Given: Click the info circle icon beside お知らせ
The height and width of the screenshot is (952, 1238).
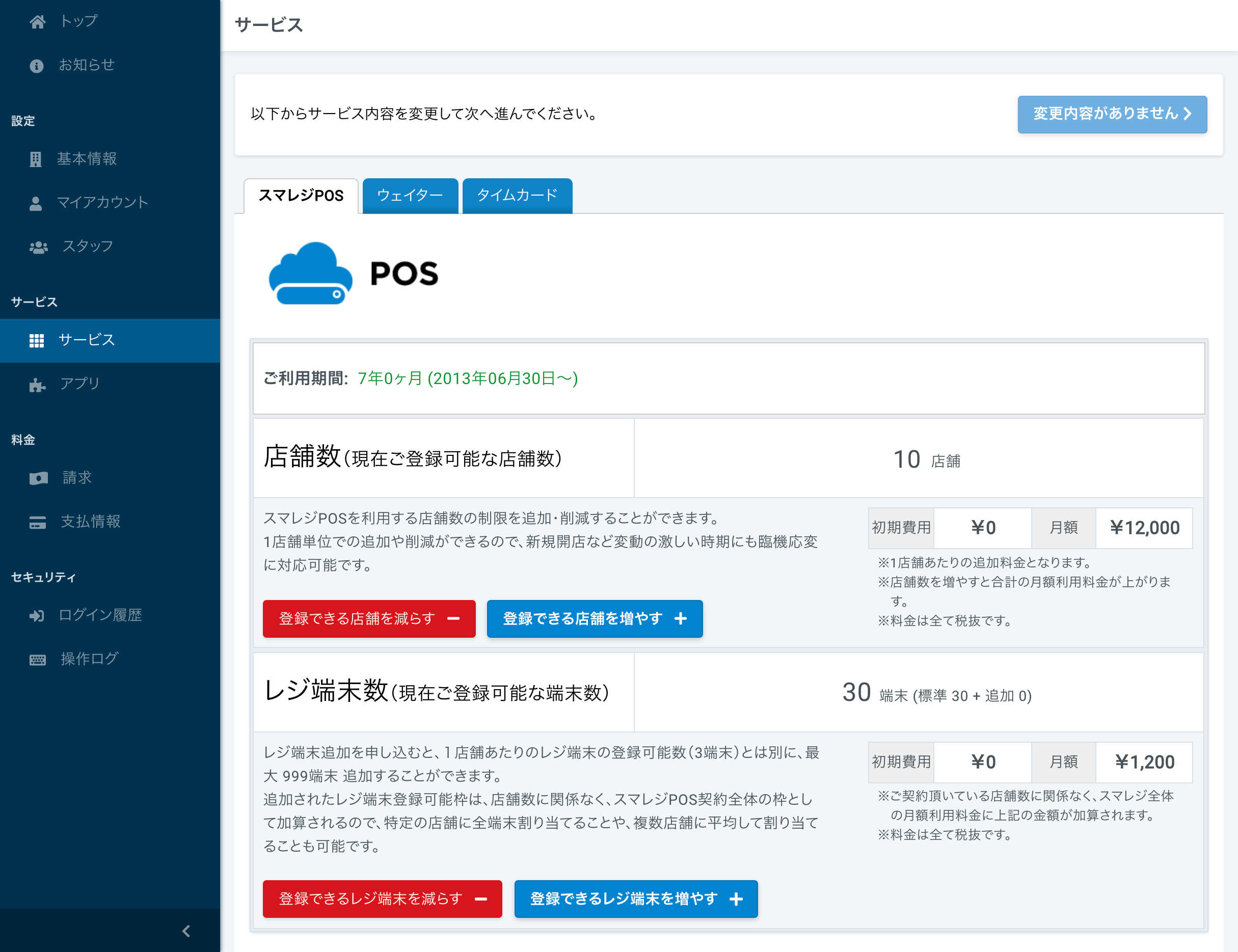Looking at the screenshot, I should 37,66.
